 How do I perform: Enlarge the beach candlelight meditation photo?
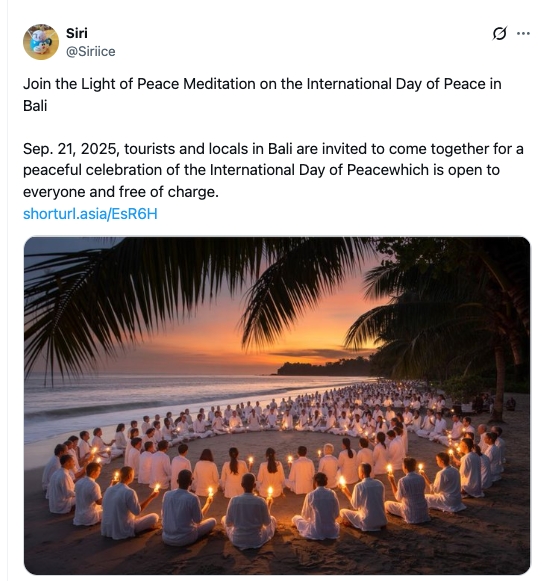click(x=277, y=405)
